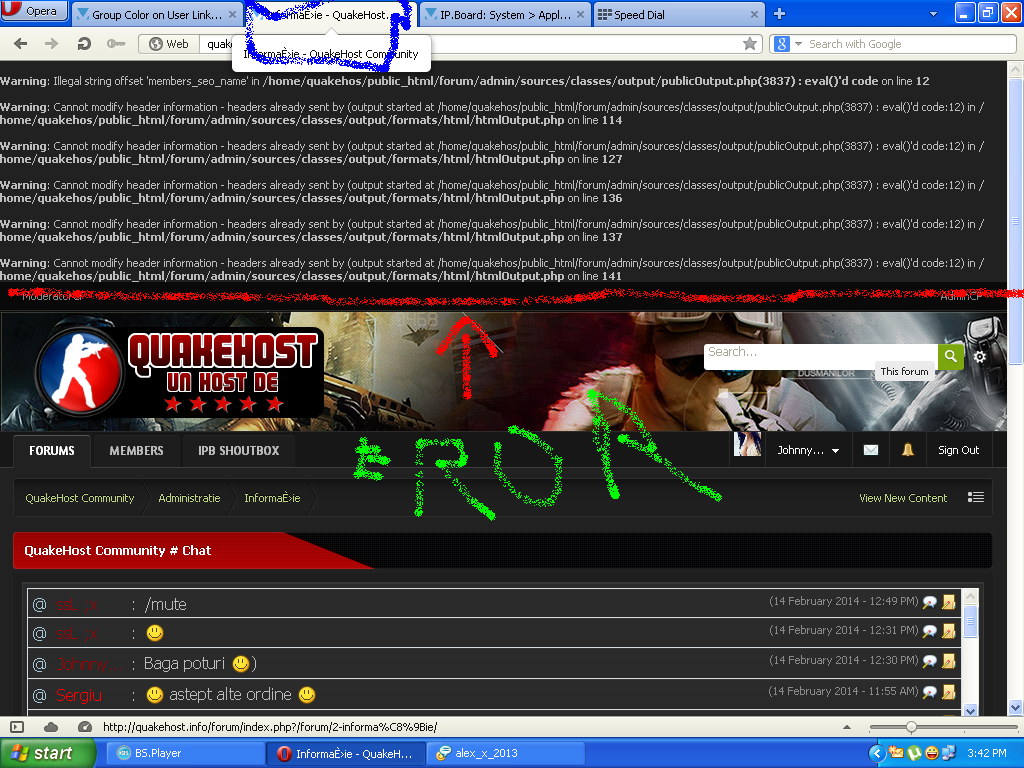
Task: Click the @ mention next to Sergiu
Action: click(x=40, y=696)
